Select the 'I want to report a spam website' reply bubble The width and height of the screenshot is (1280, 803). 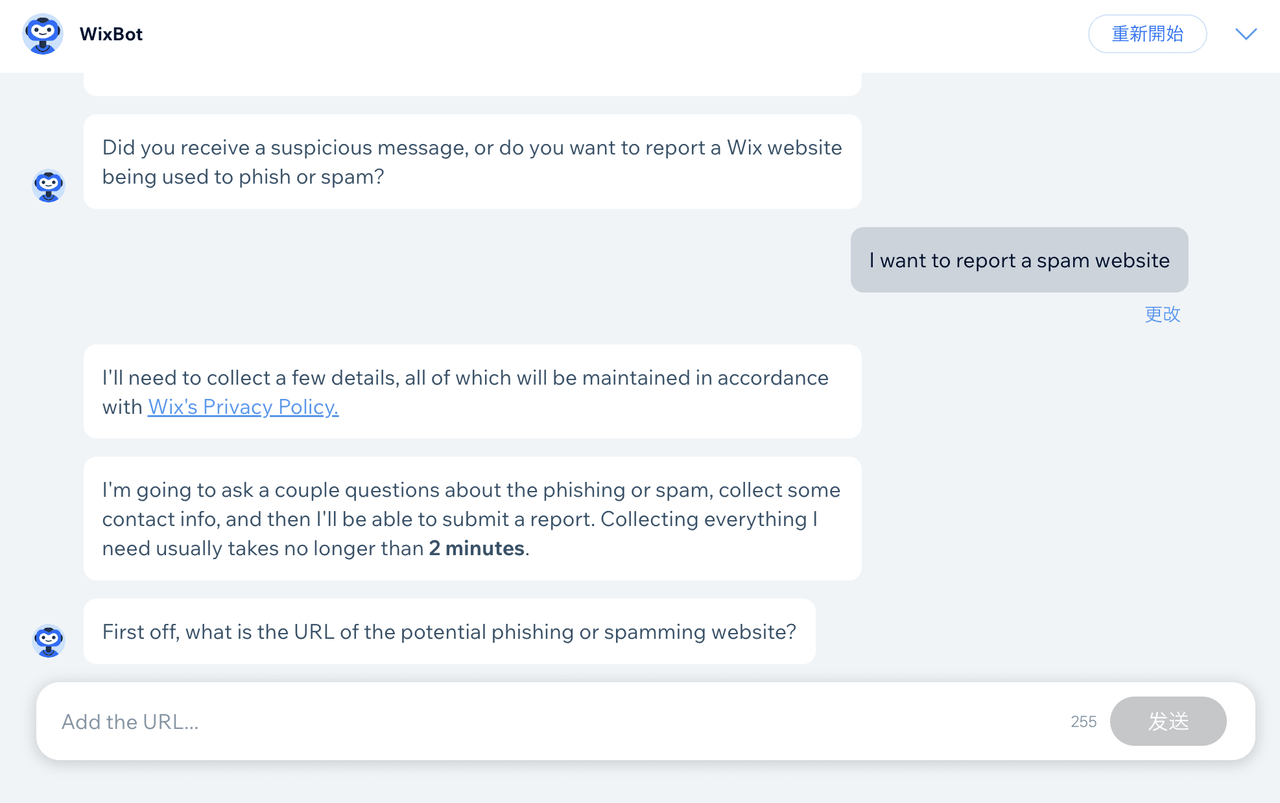tap(1019, 260)
